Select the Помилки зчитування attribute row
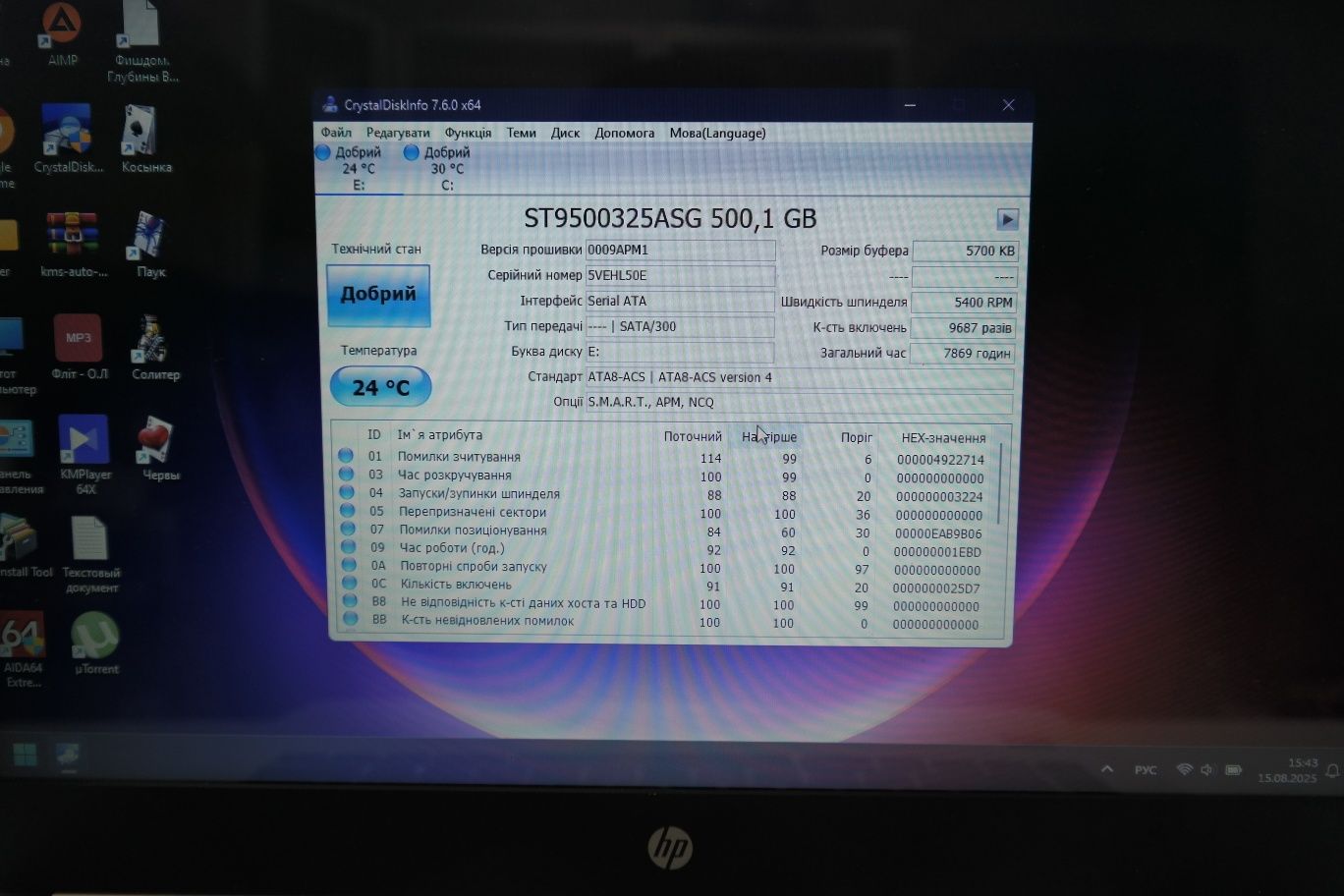Image resolution: width=1344 pixels, height=896 pixels. point(665,458)
